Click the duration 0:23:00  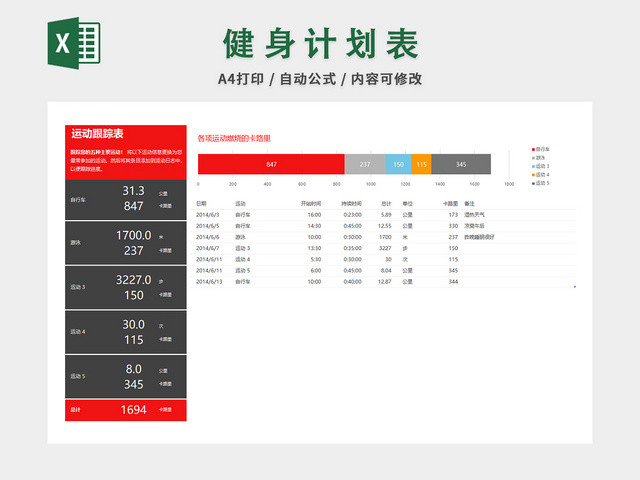click(352, 215)
